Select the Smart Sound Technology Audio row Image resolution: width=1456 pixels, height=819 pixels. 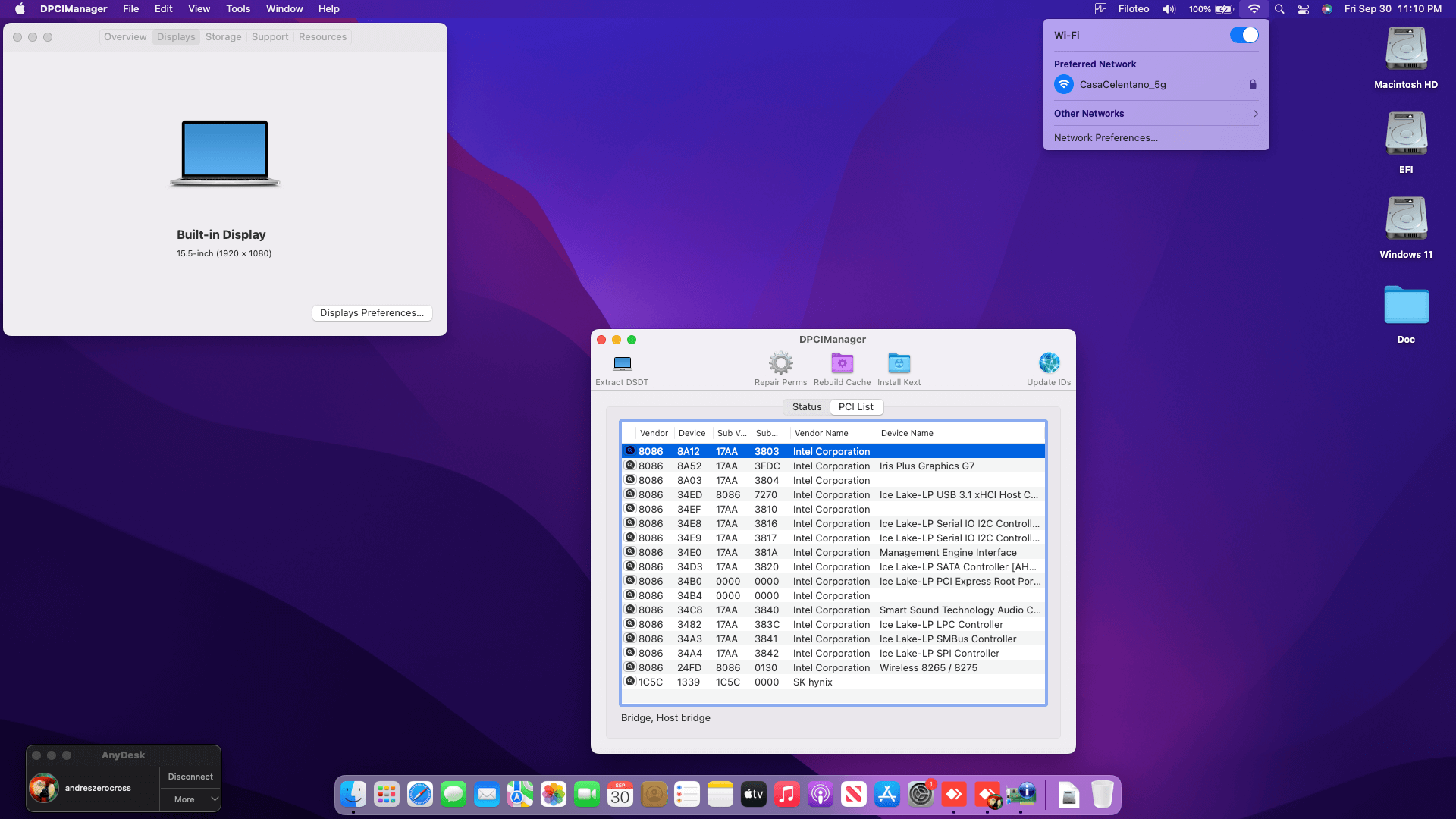pyautogui.click(x=833, y=610)
